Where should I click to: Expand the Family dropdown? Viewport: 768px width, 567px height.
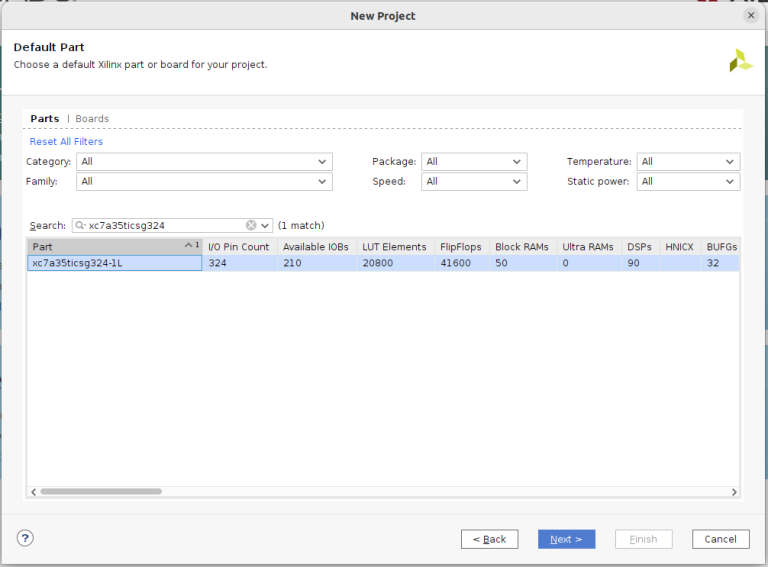tap(204, 182)
